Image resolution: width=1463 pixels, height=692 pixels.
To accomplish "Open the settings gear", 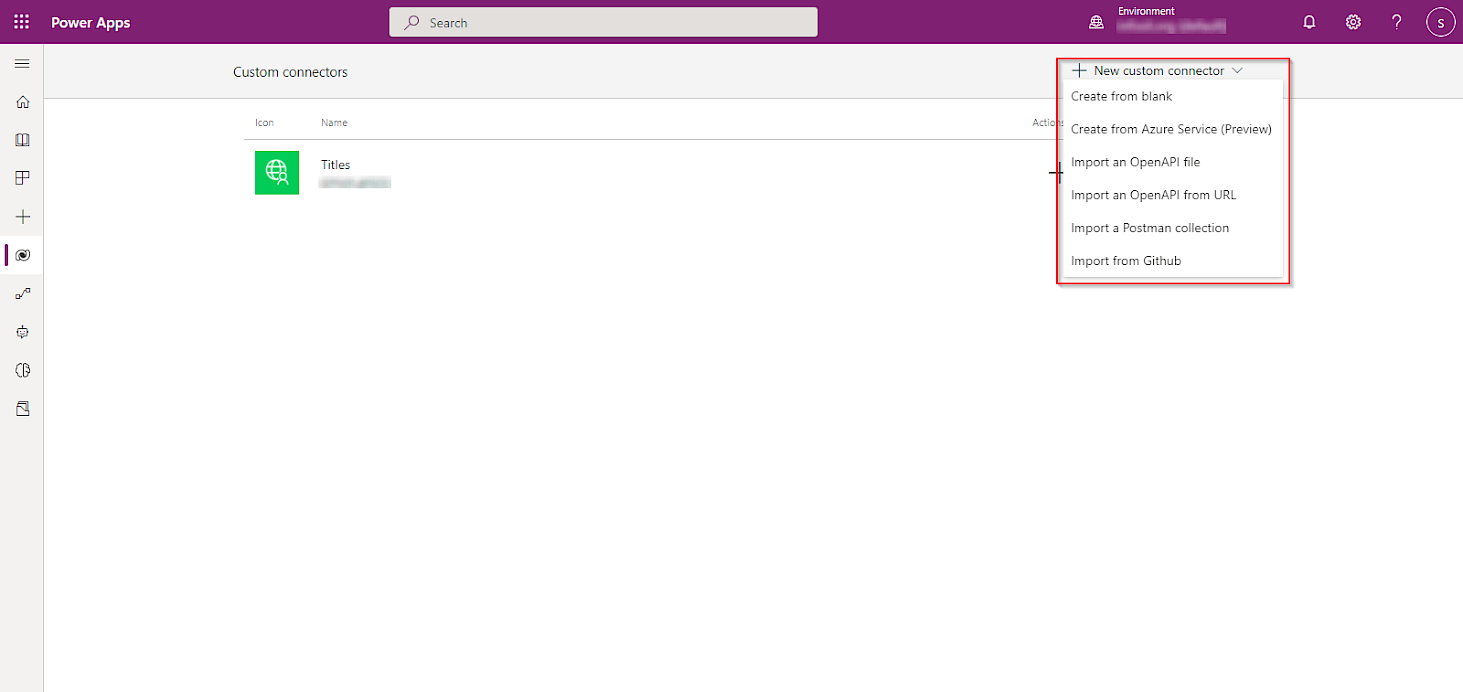I will [x=1353, y=22].
